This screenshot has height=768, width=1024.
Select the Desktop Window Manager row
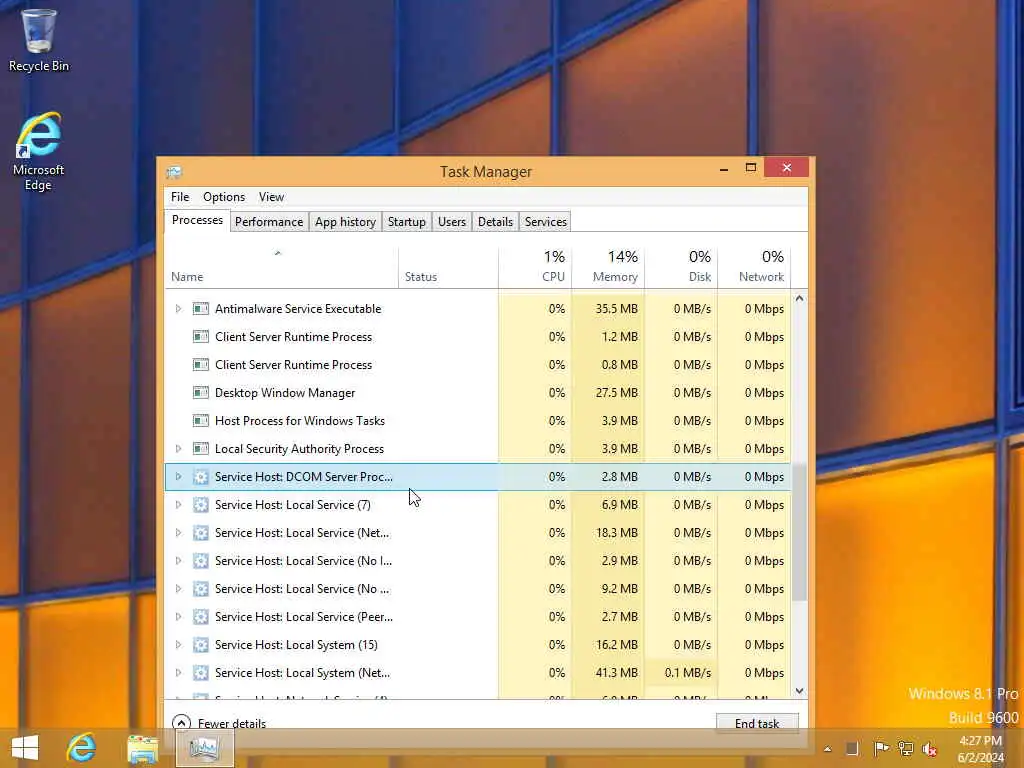[x=478, y=392]
